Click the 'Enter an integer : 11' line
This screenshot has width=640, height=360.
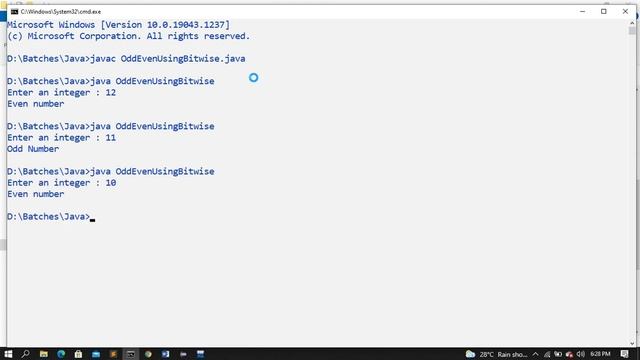(x=62, y=138)
